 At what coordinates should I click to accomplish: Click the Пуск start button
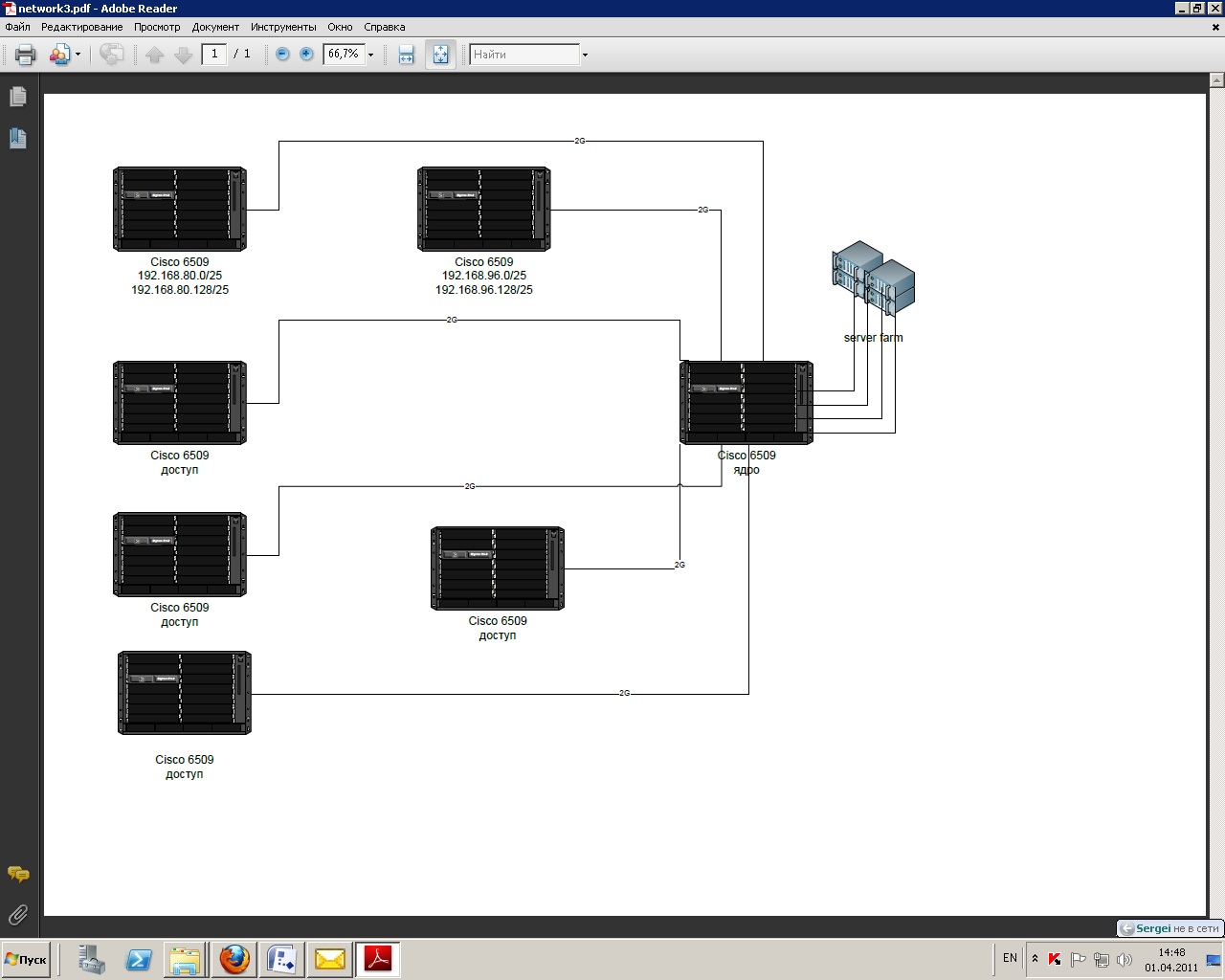27,959
